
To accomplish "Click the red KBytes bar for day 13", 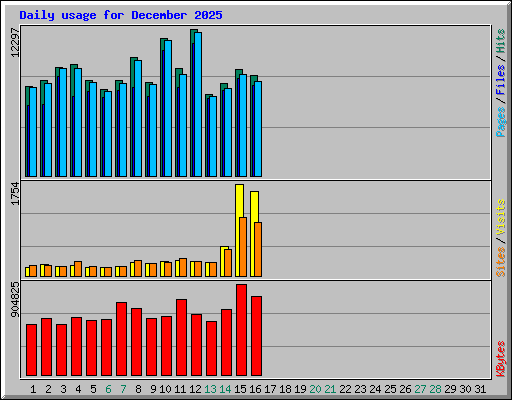I will tap(211, 349).
